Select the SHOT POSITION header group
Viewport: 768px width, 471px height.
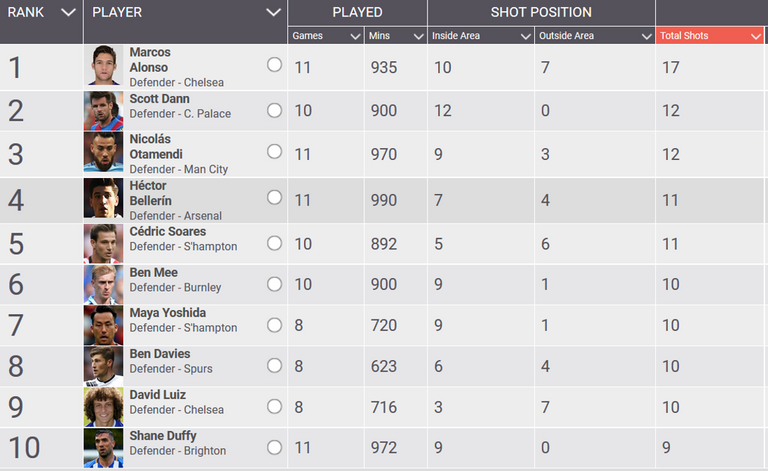pos(541,12)
